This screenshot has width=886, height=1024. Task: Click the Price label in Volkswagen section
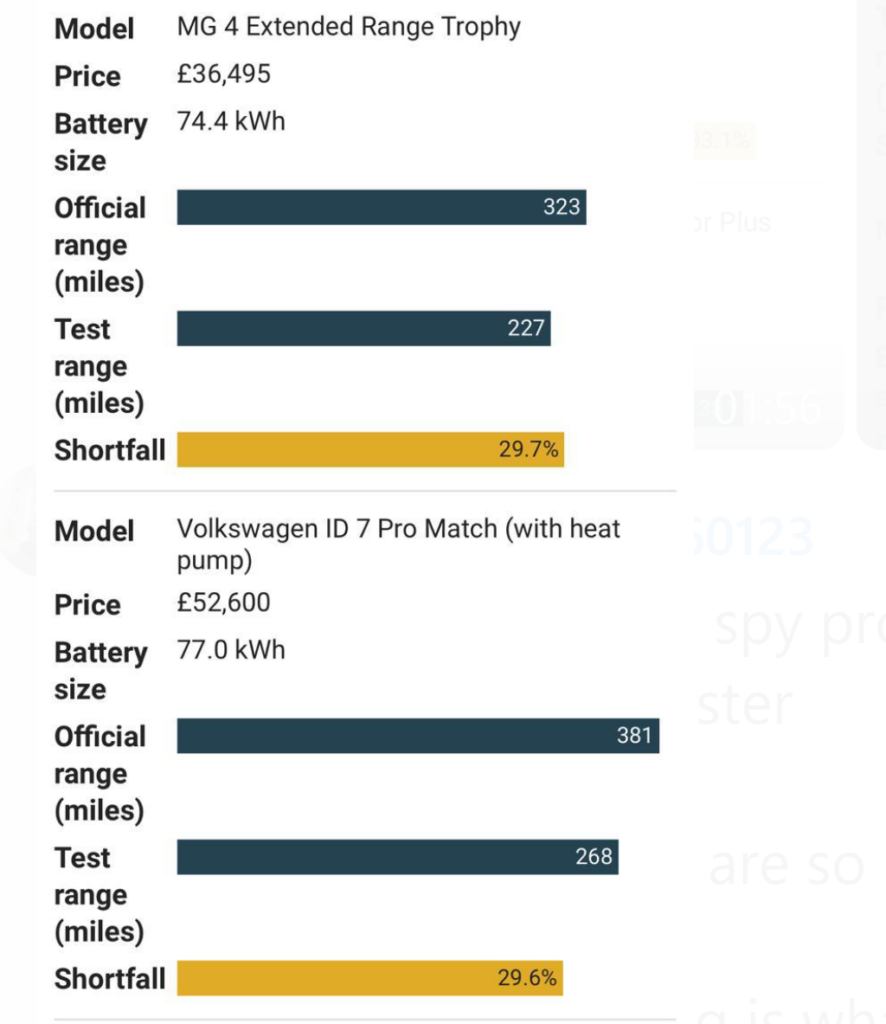pyautogui.click(x=87, y=605)
